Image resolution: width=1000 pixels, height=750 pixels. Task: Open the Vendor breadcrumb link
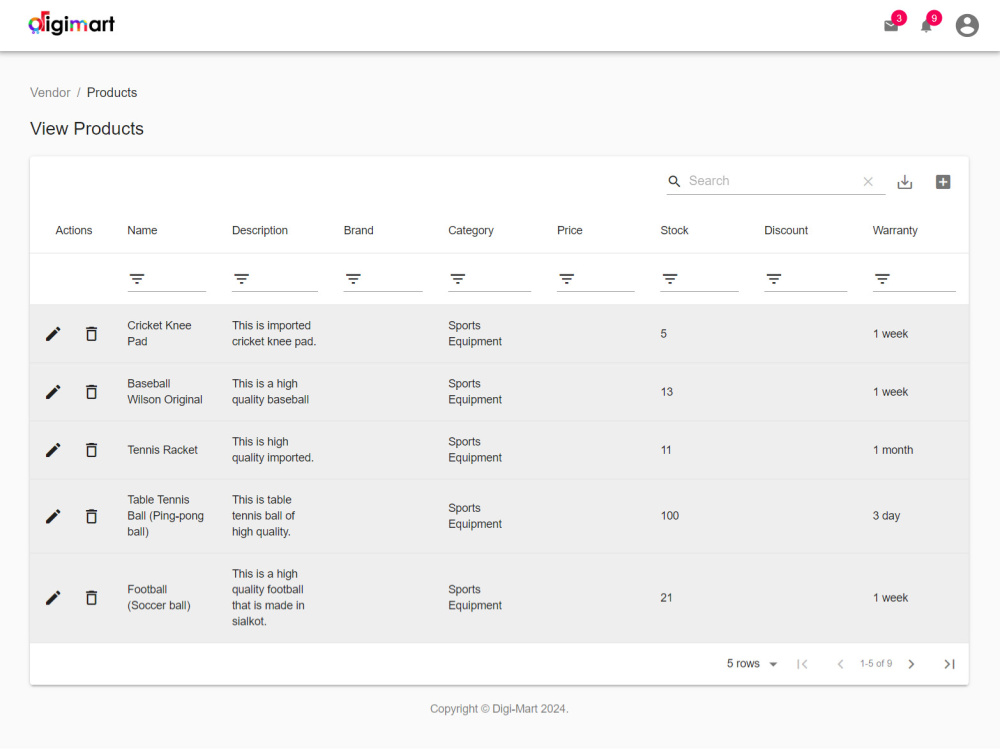point(50,92)
